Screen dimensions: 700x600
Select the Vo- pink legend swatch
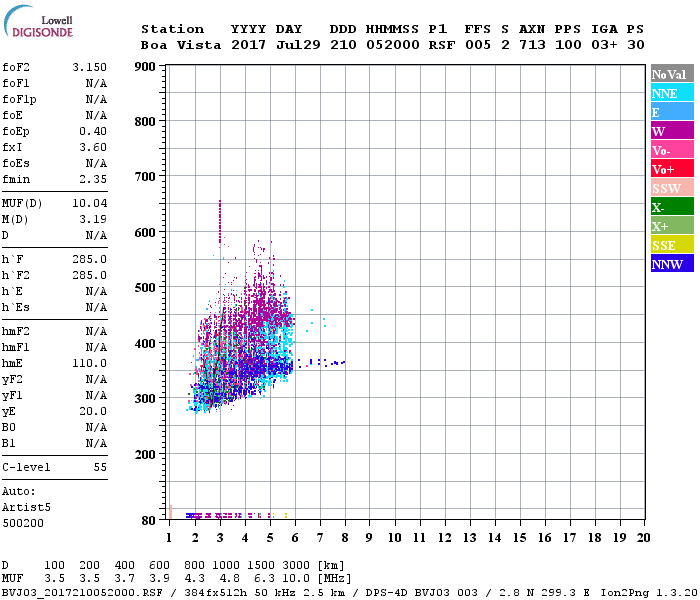pos(672,150)
